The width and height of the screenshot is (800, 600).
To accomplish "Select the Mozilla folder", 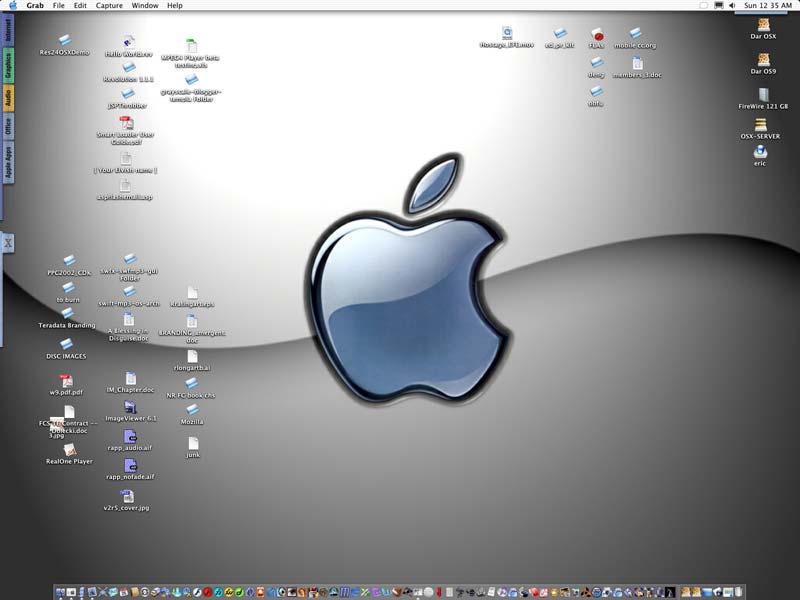I will tap(192, 415).
